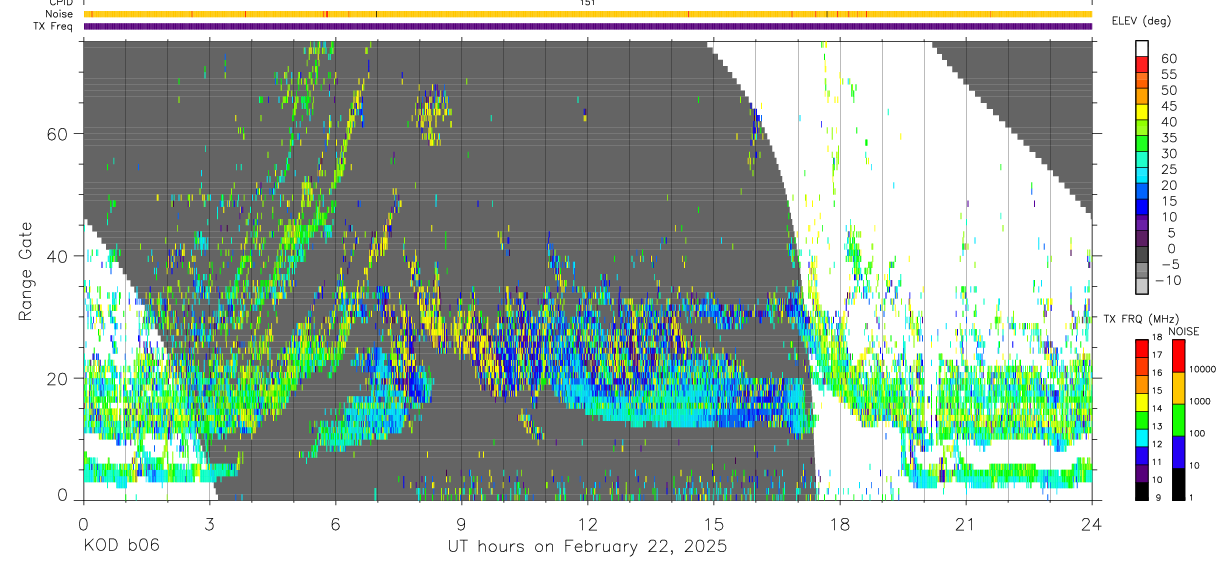Click the "21" tick on the UT hours axis
This screenshot has width=1228, height=567.
click(966, 523)
